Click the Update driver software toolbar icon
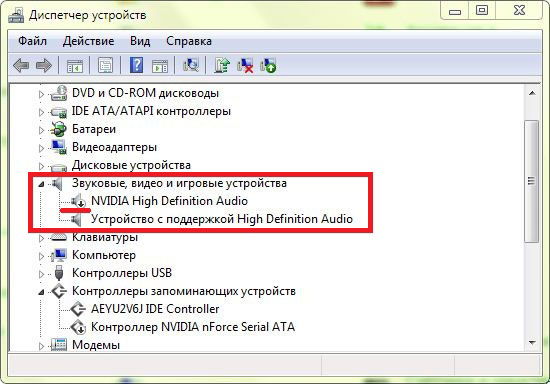550x384 pixels. pyautogui.click(x=222, y=65)
